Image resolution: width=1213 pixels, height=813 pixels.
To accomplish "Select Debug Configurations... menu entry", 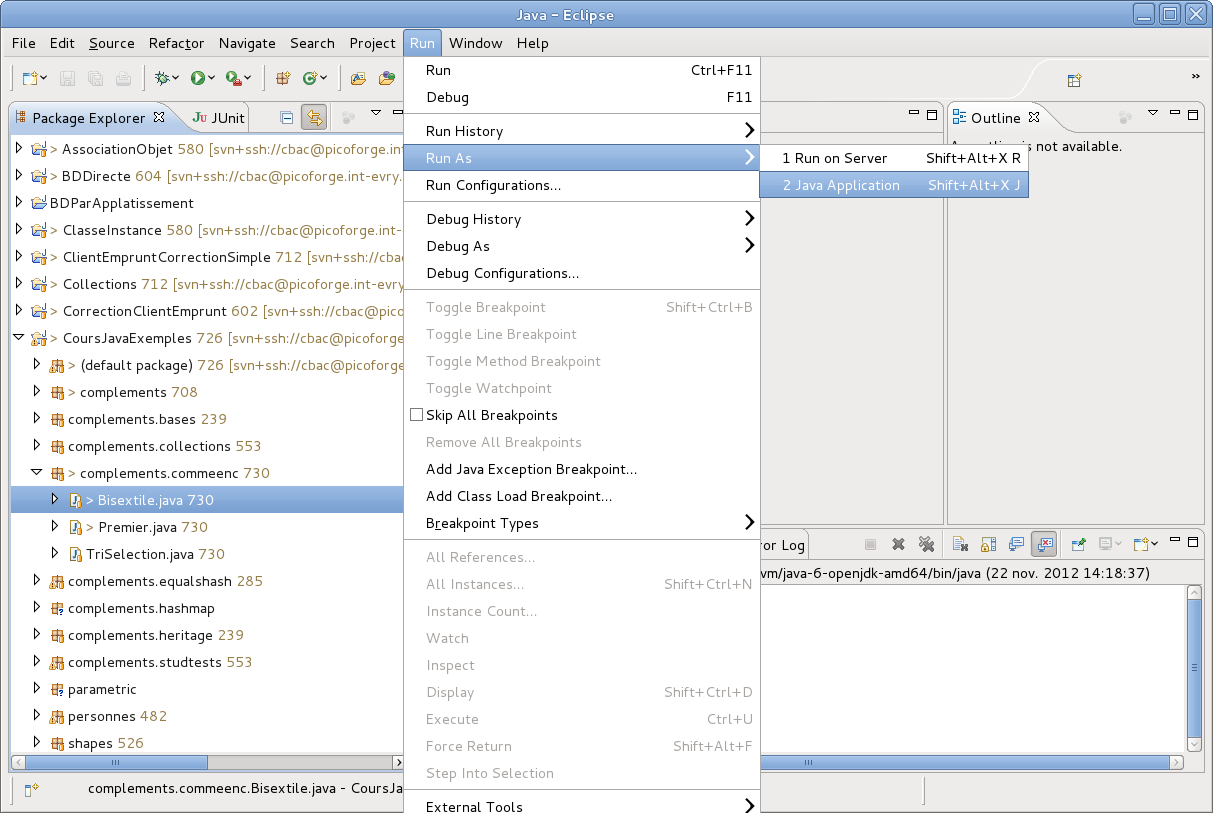I will click(582, 273).
